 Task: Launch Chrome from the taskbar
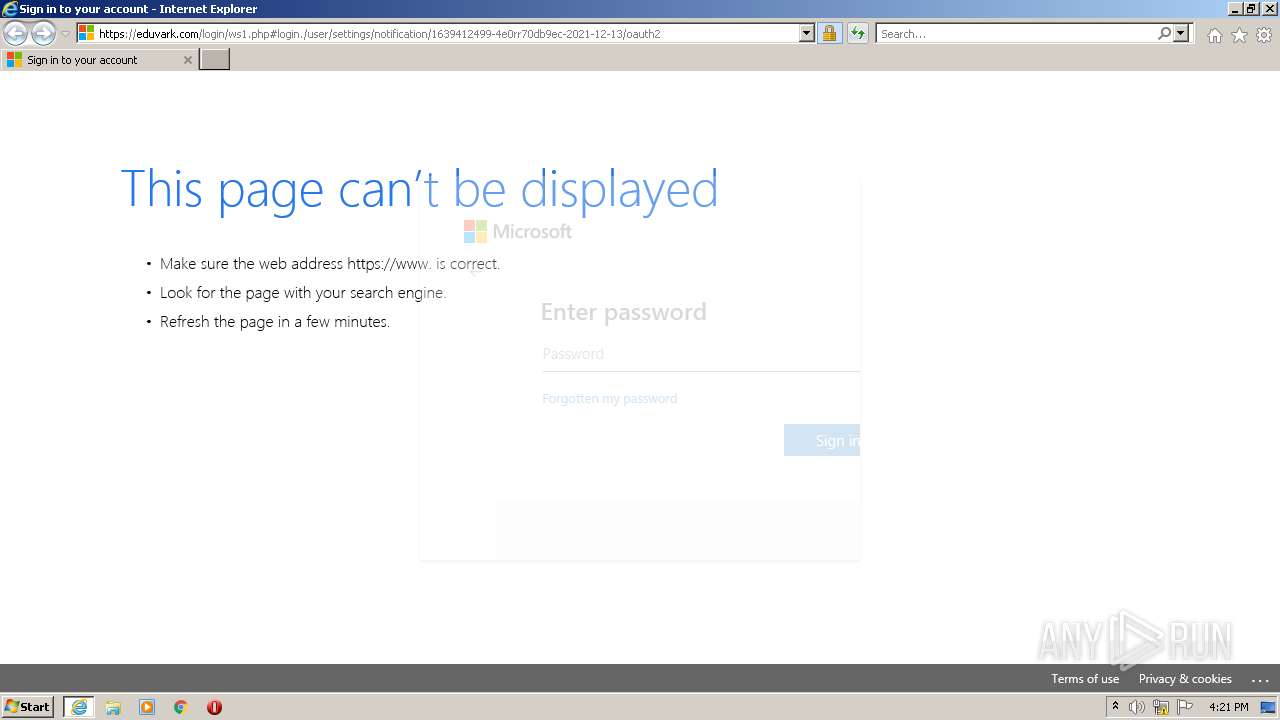click(x=181, y=707)
